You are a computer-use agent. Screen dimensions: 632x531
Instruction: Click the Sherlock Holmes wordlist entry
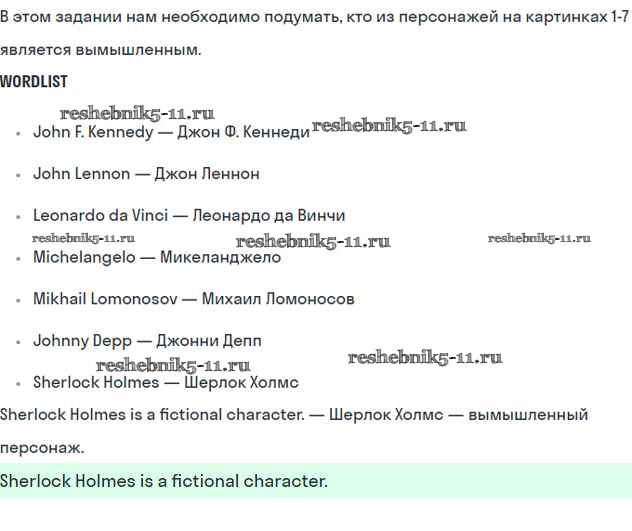point(165,382)
